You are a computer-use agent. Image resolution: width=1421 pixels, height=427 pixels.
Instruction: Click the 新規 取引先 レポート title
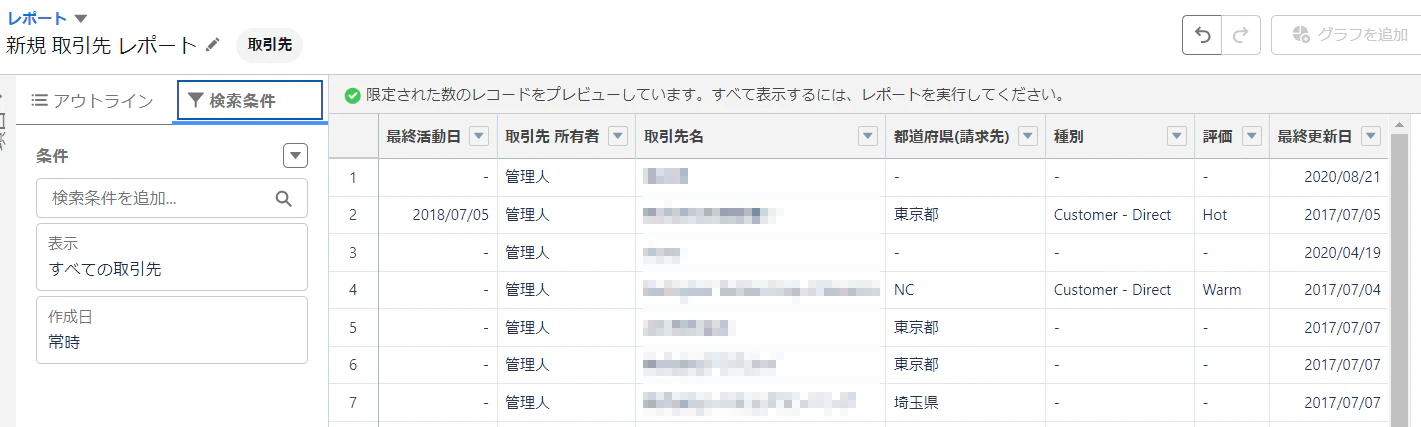tap(101, 45)
